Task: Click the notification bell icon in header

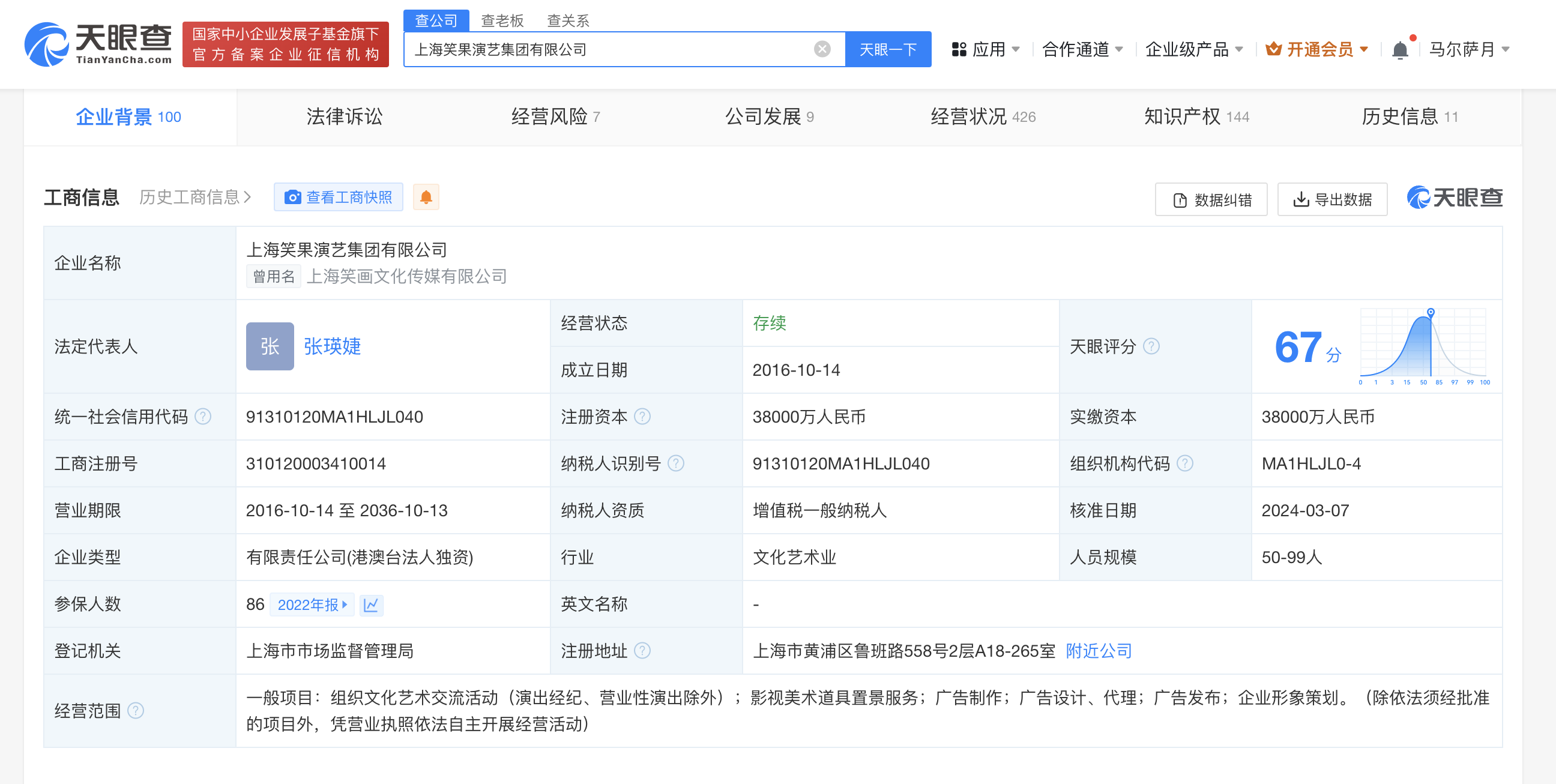Action: 1399,50
